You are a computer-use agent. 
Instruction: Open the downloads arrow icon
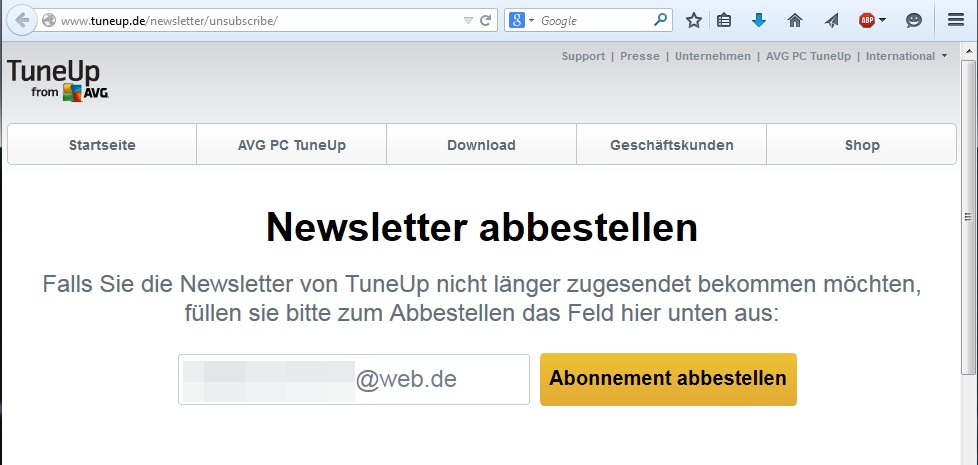[x=758, y=21]
